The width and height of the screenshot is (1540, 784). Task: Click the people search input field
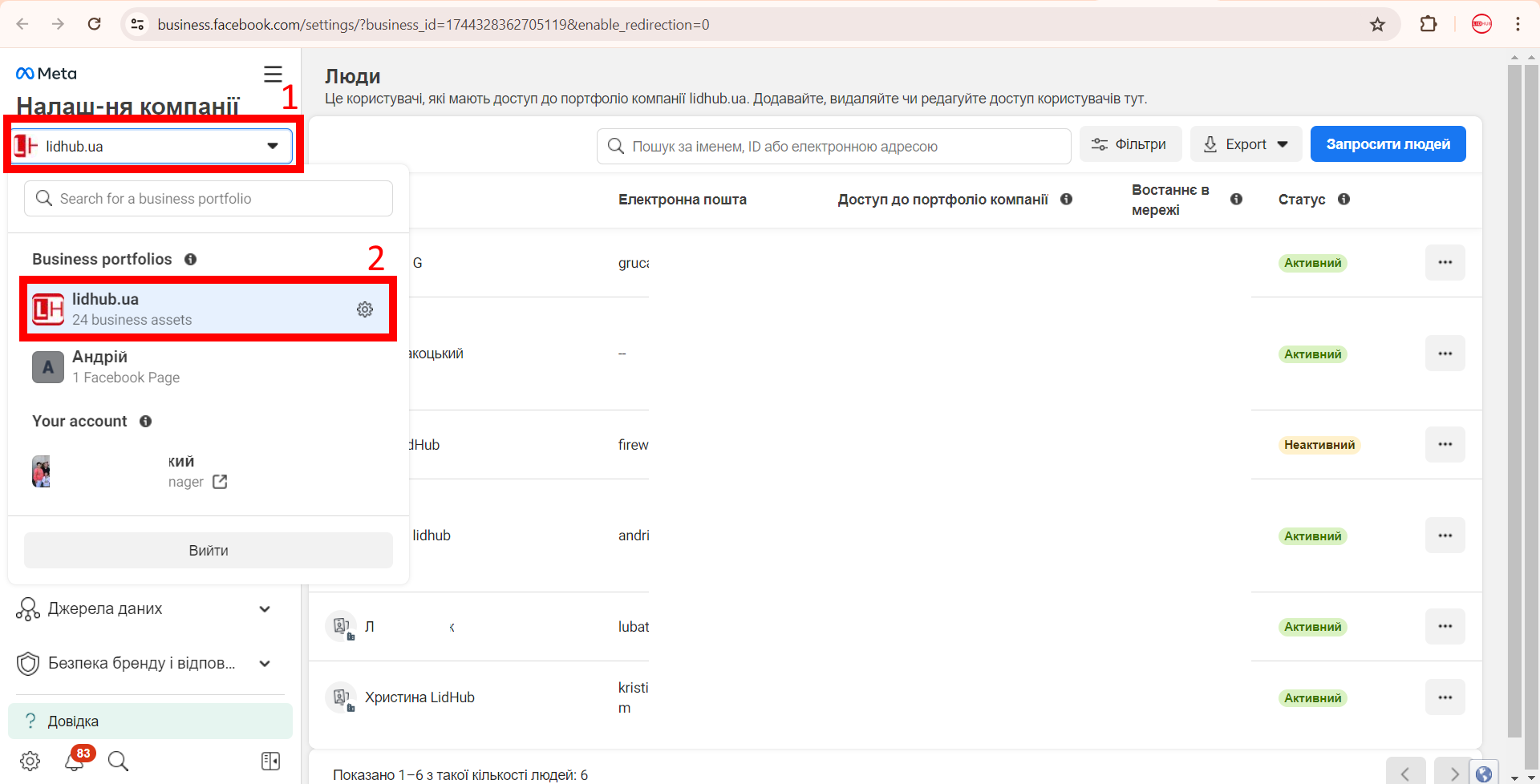point(834,147)
